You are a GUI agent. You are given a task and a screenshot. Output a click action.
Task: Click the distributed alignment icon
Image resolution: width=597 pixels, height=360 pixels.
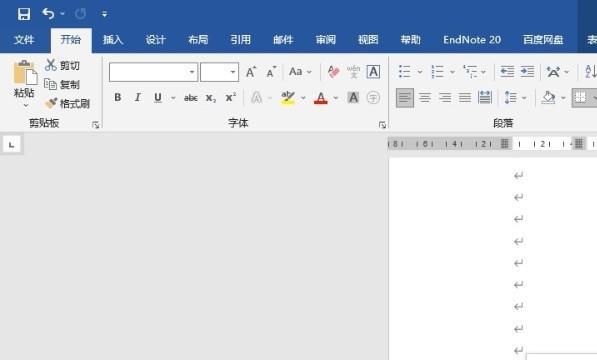(485, 98)
